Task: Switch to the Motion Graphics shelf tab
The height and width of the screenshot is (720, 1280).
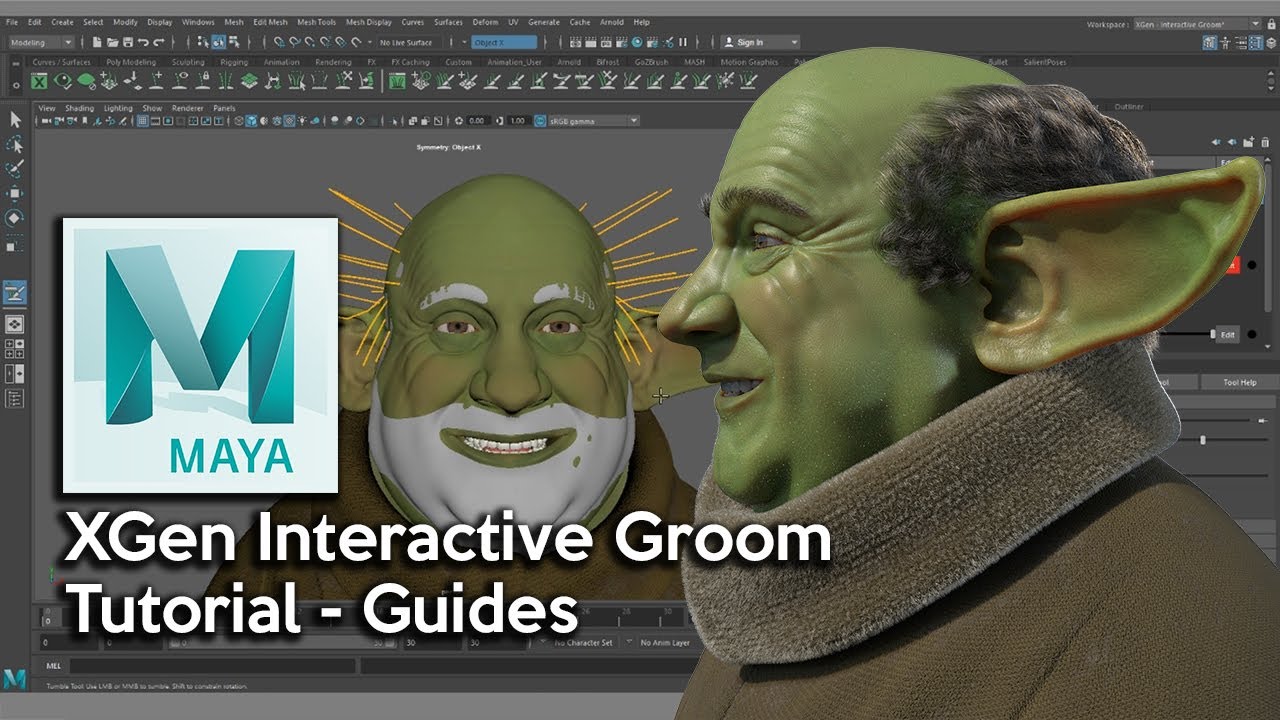Action: (749, 62)
